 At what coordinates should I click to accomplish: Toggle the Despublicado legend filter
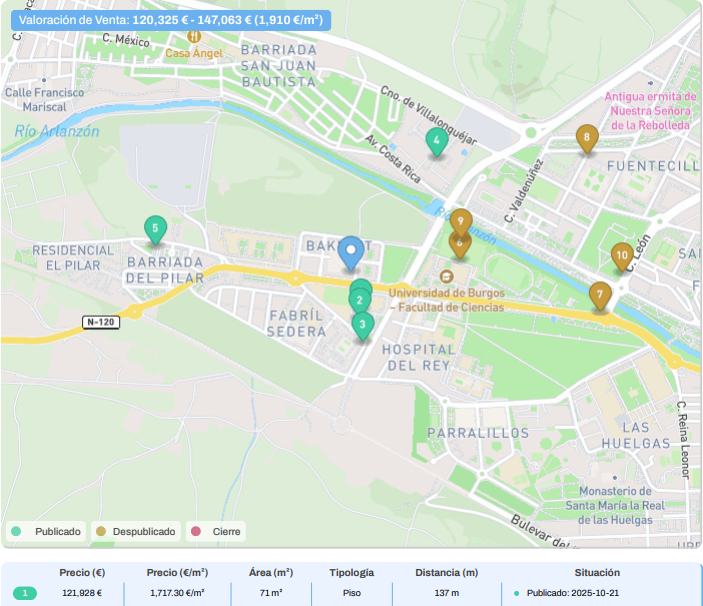[135, 531]
